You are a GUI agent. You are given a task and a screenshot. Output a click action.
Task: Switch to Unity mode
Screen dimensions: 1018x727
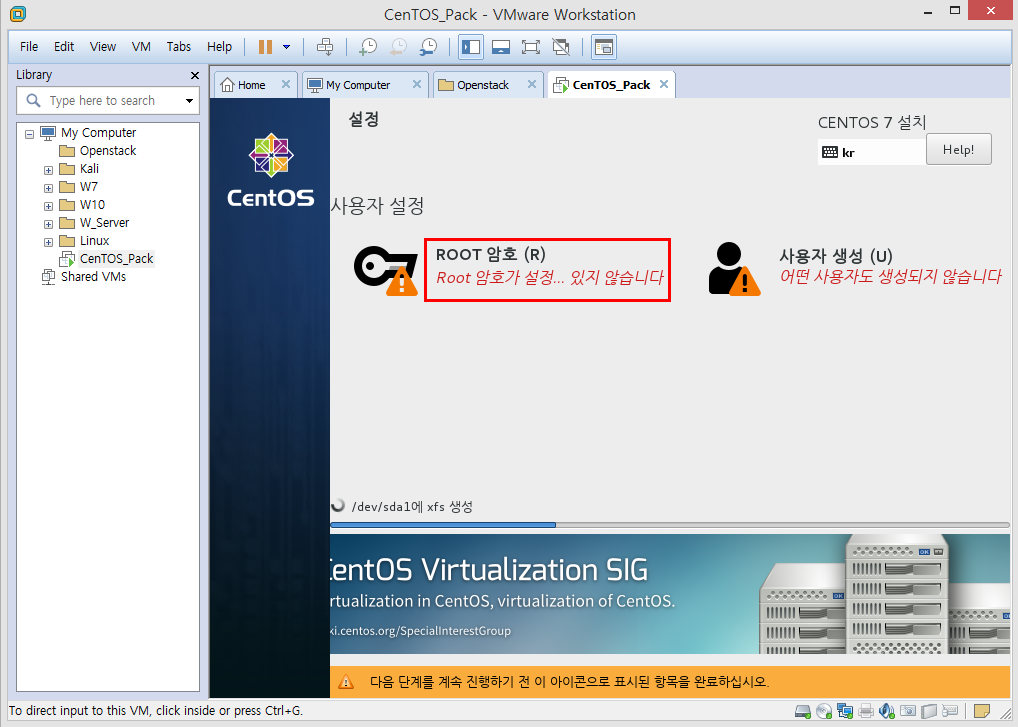coord(561,47)
